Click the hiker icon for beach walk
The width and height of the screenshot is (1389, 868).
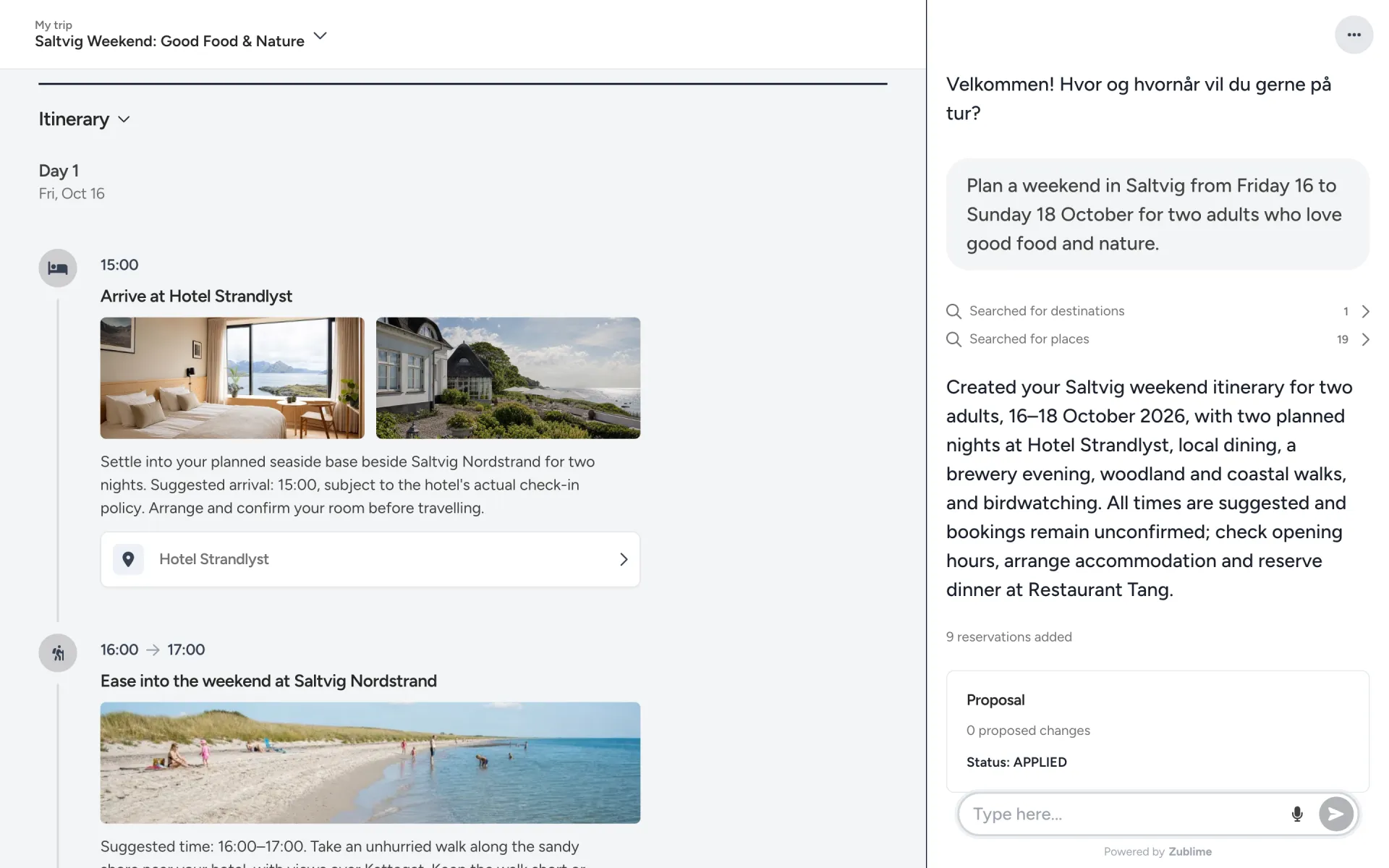(58, 653)
